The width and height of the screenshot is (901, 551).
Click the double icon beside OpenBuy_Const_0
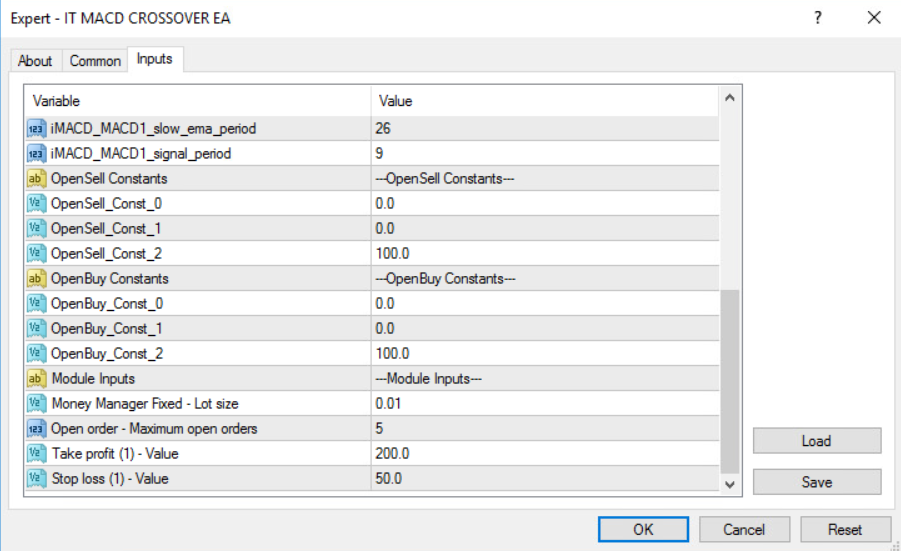pyautogui.click(x=36, y=304)
